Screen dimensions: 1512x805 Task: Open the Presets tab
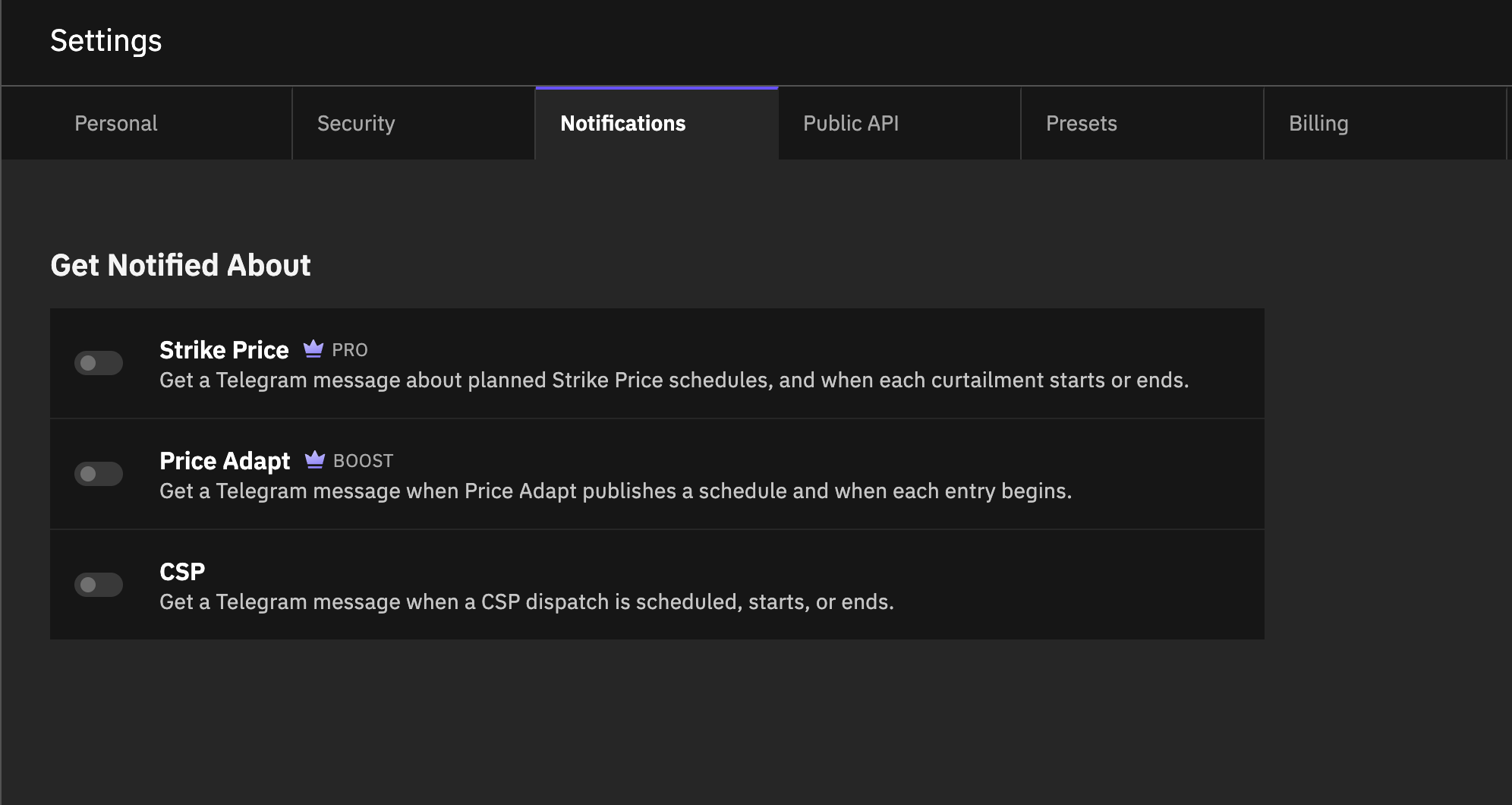coord(1142,123)
